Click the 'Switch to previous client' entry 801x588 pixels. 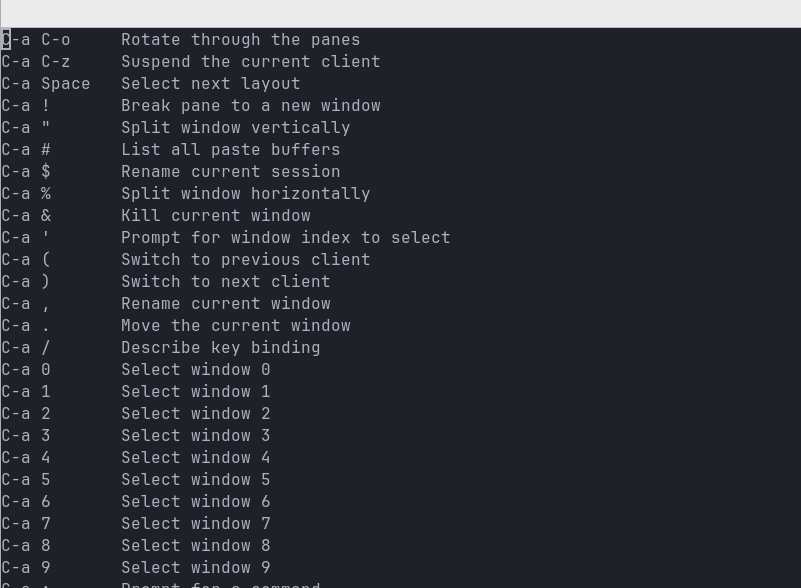[x=245, y=260]
